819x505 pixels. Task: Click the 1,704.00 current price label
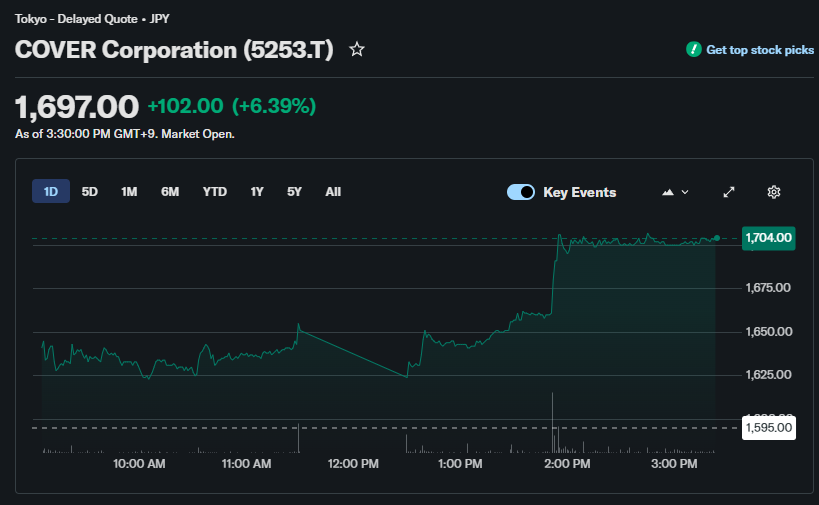768,238
